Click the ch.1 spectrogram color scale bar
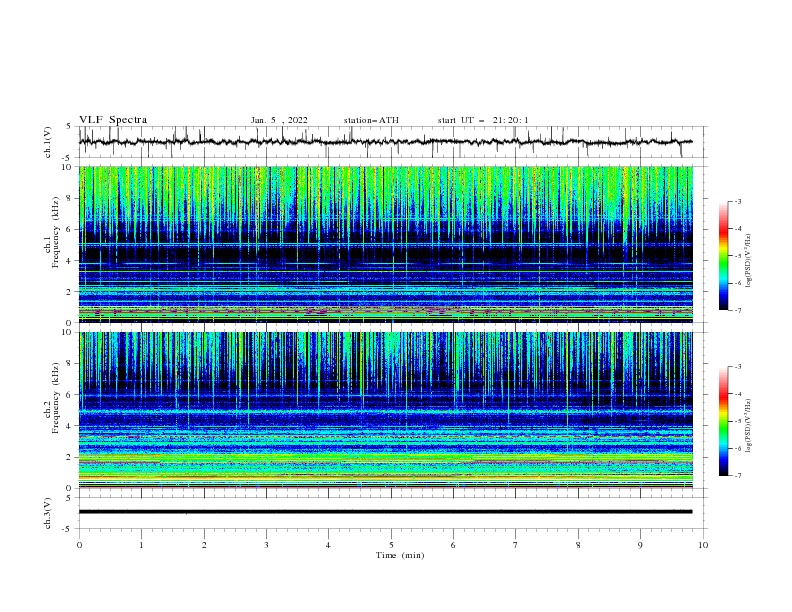Viewport: 792px width, 612px height. coord(724,256)
